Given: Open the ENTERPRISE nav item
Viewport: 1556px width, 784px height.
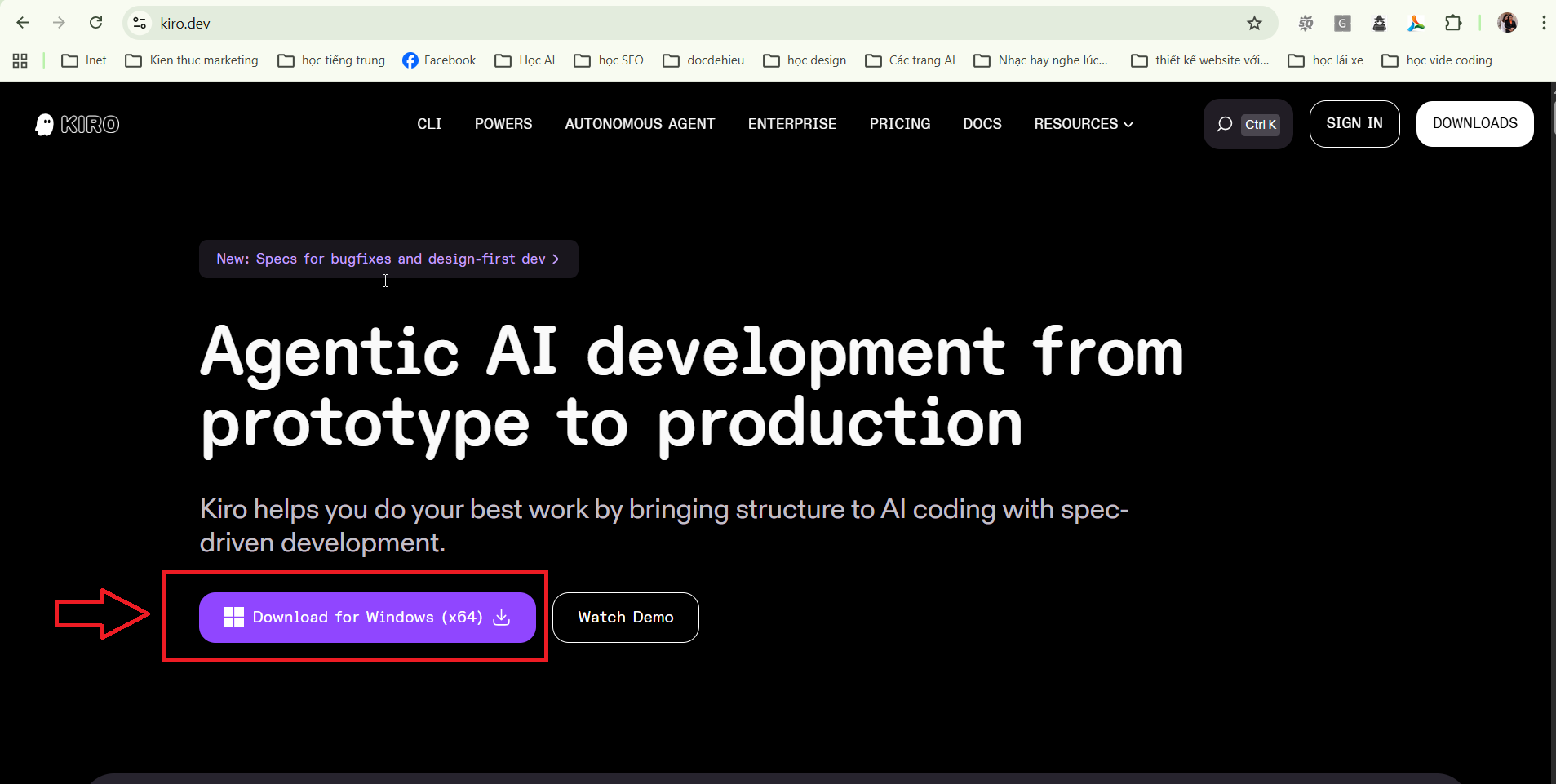Looking at the screenshot, I should coord(792,124).
